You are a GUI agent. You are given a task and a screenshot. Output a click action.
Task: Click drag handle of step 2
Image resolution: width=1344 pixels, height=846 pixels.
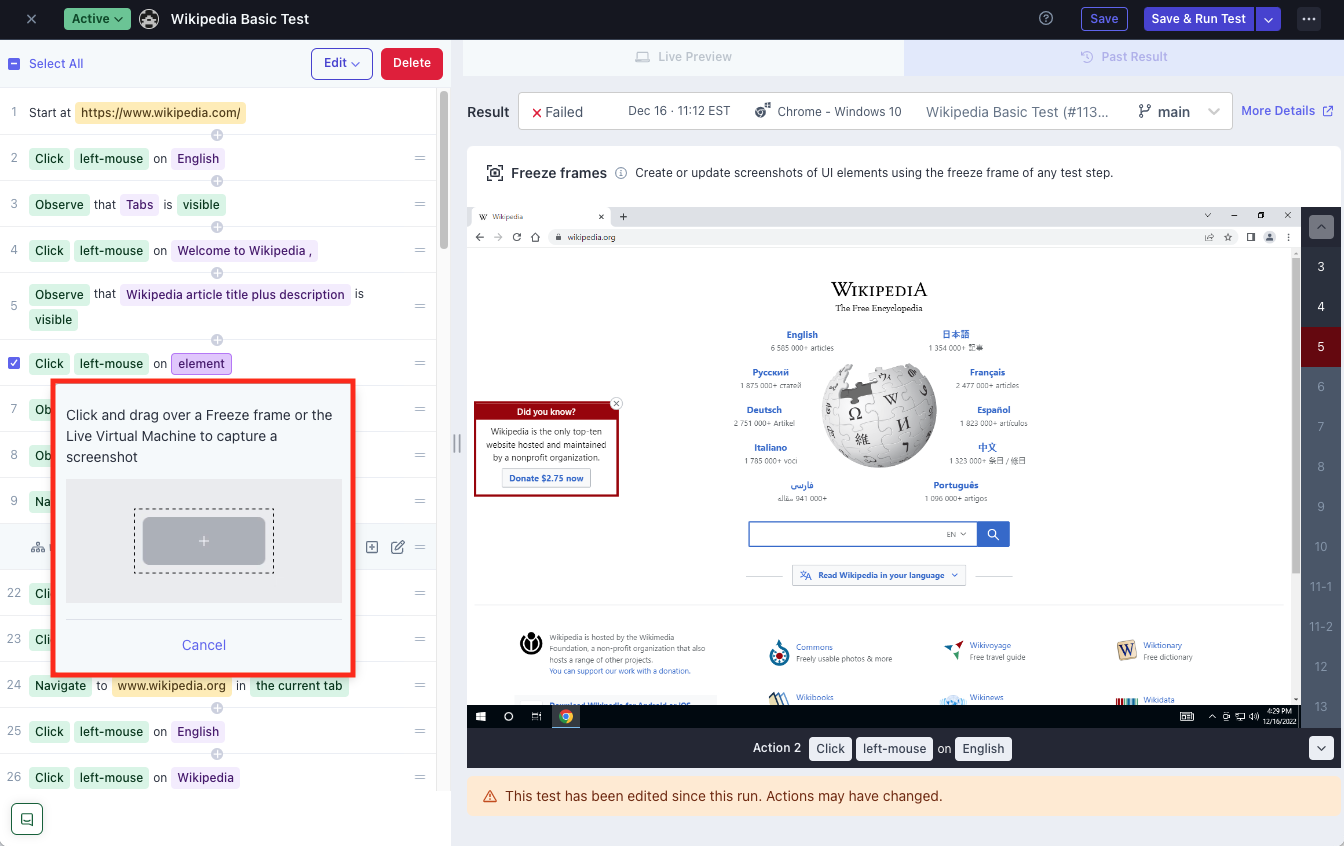click(x=420, y=158)
